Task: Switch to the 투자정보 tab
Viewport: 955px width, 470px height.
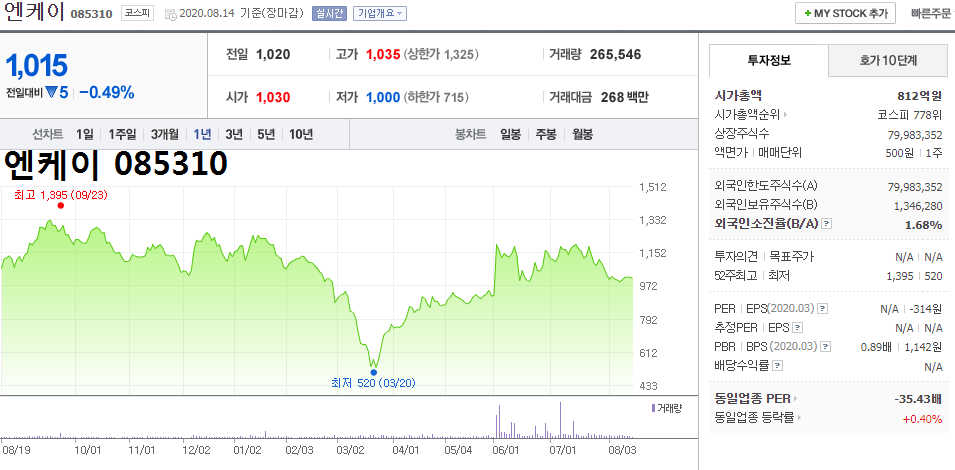Action: coord(769,60)
